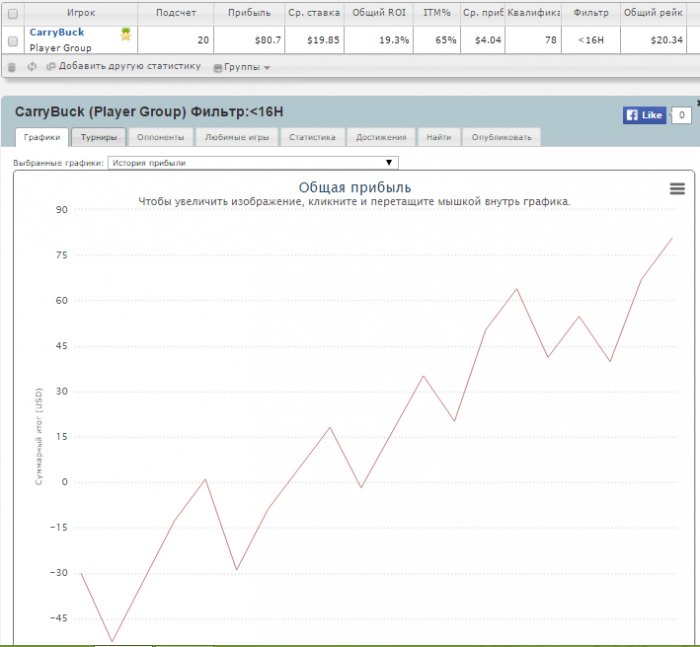This screenshot has width=700, height=647.
Task: Expand the Группы dropdown arrow
Action: (x=267, y=68)
